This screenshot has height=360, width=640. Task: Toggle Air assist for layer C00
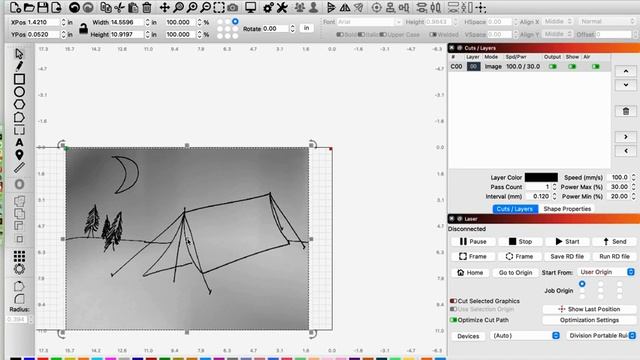click(596, 67)
